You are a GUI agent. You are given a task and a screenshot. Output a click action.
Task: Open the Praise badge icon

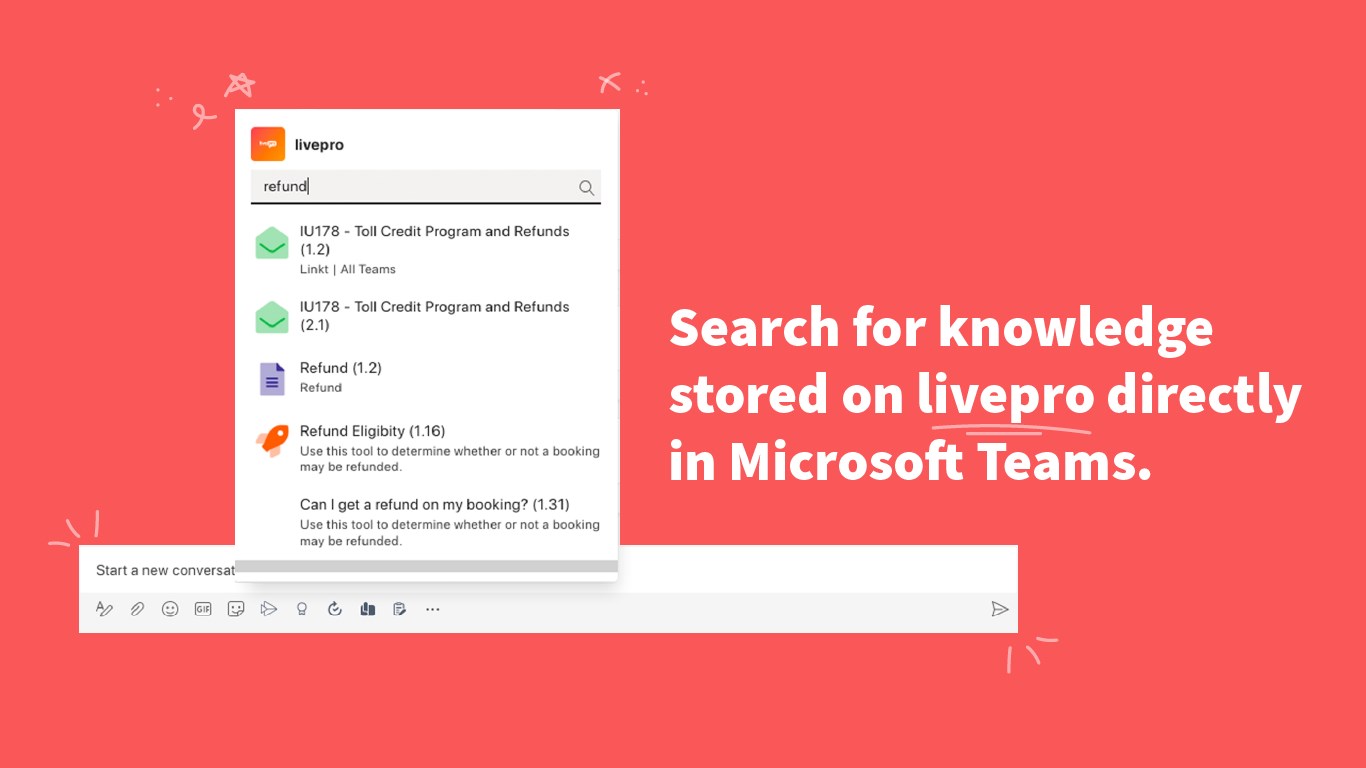tap(301, 608)
